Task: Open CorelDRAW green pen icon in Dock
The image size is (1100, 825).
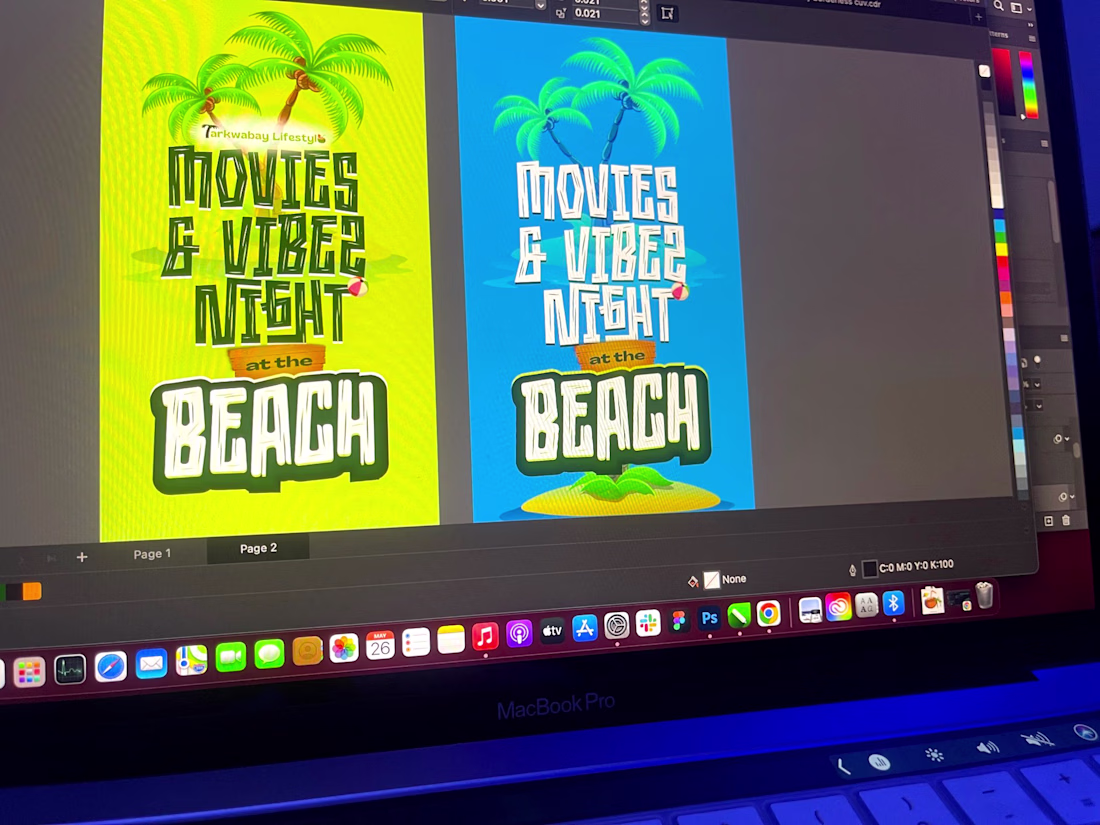Action: (739, 616)
